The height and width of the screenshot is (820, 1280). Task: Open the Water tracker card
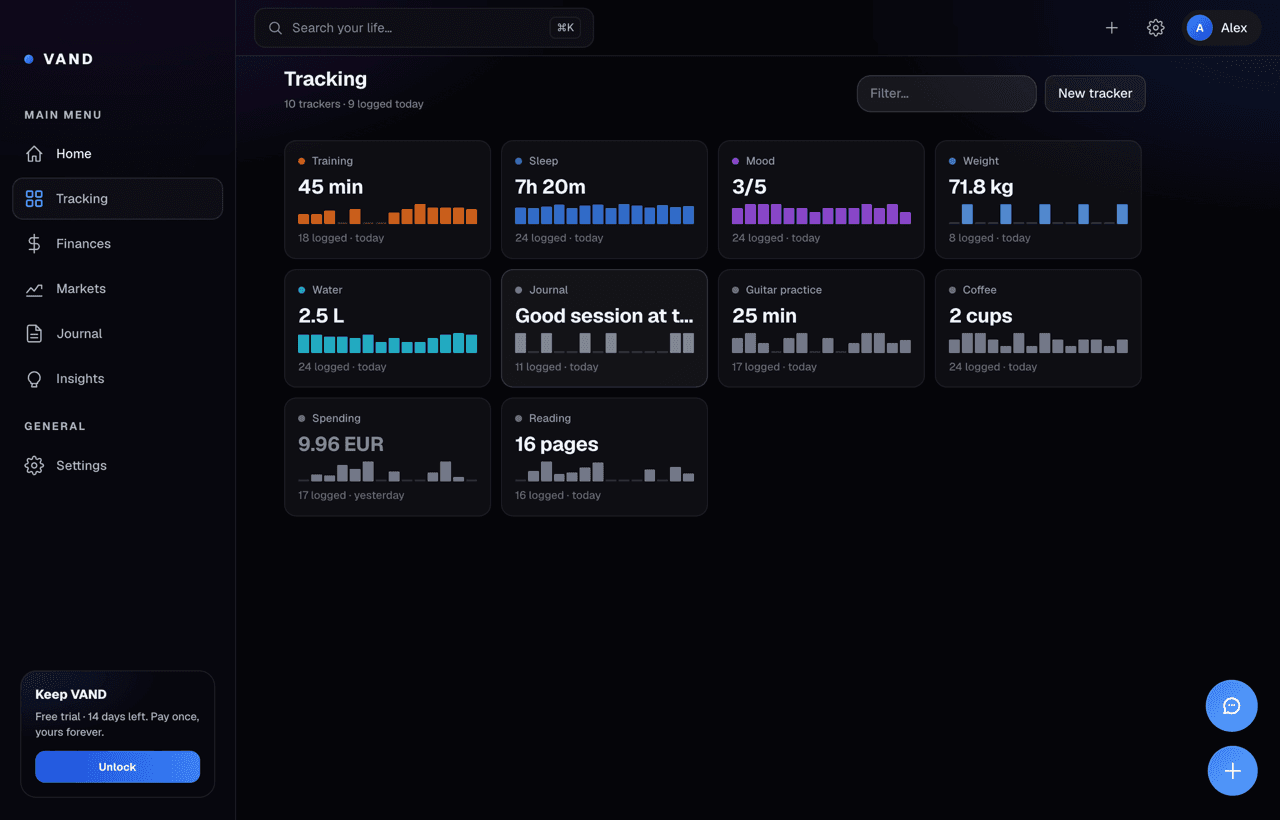(x=387, y=328)
